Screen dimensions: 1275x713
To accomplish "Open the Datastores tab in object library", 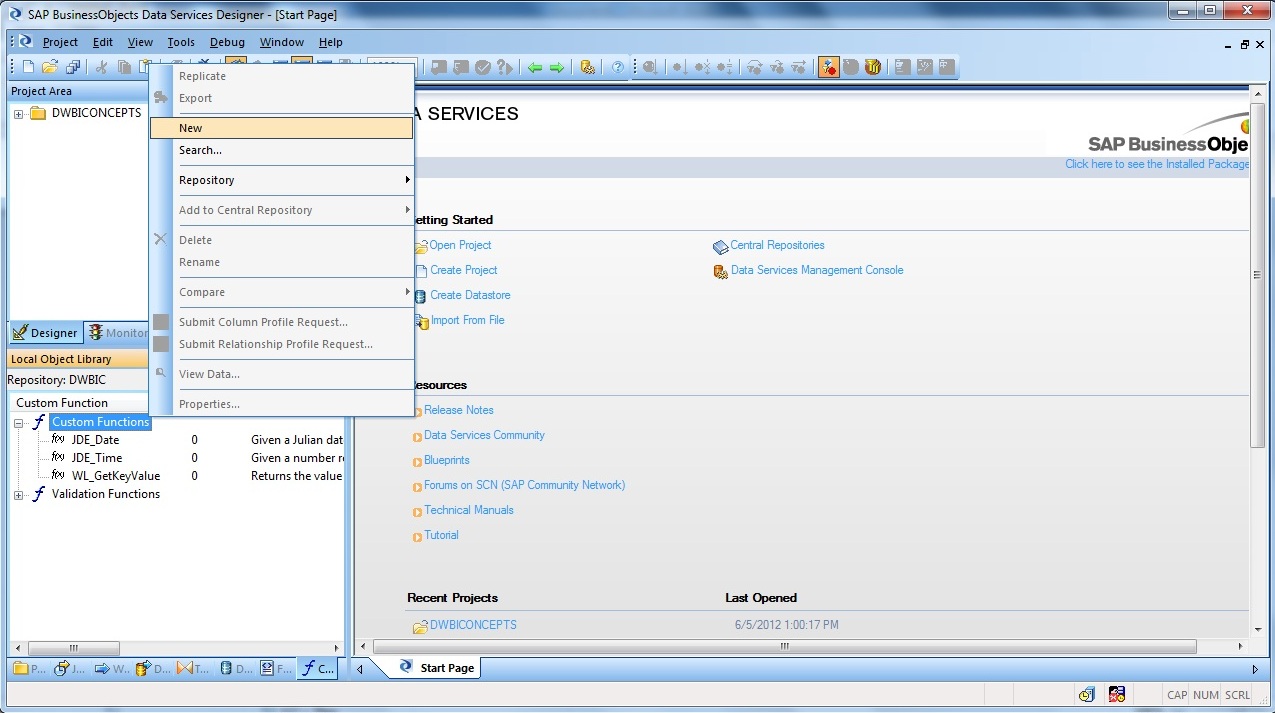I will pos(234,668).
